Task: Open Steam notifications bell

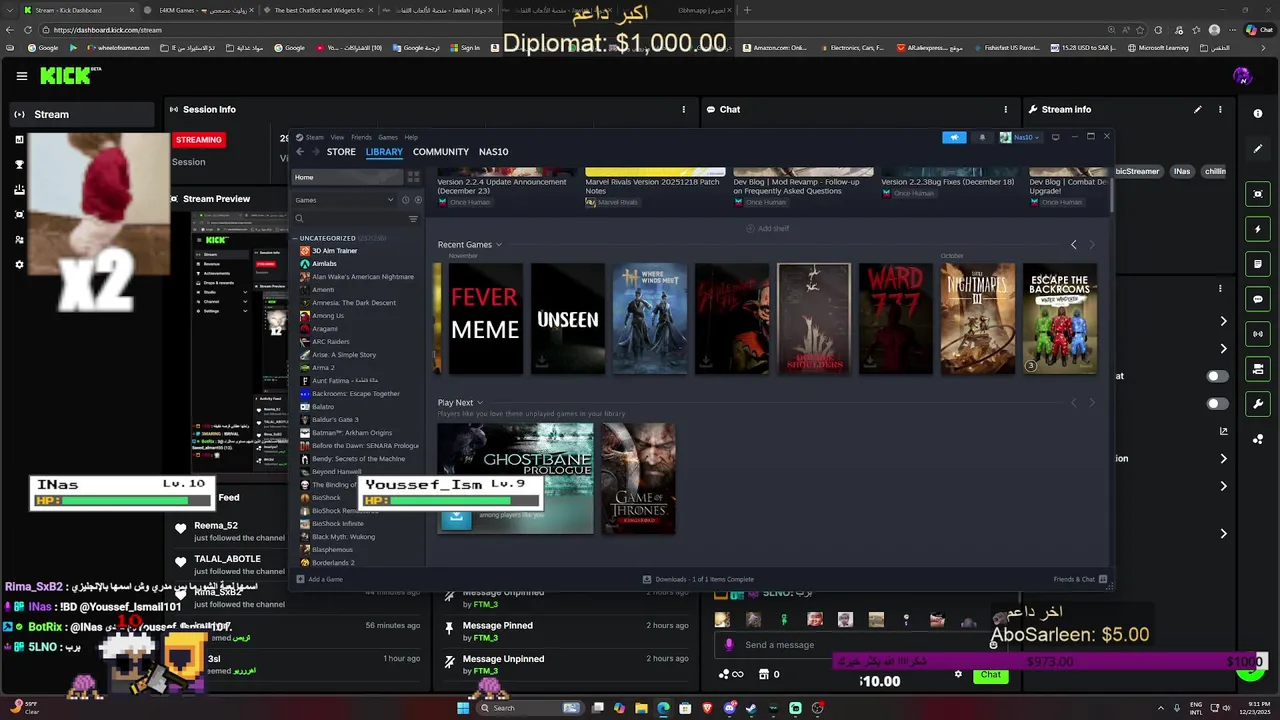Action: click(x=982, y=137)
